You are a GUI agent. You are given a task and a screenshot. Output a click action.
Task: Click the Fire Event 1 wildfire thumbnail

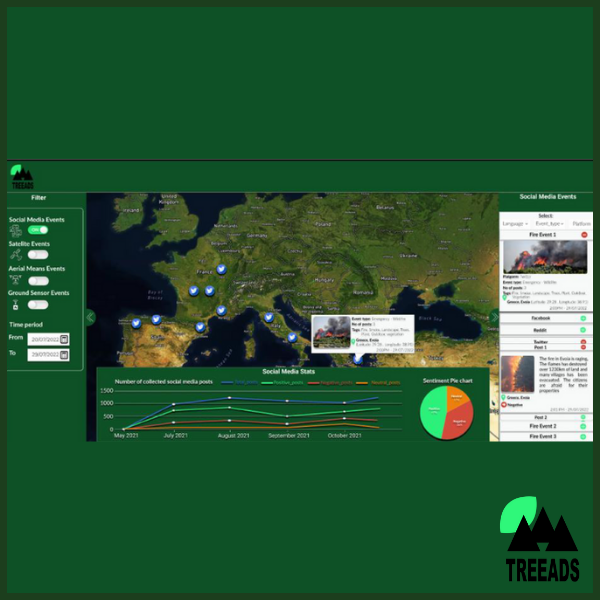543,257
